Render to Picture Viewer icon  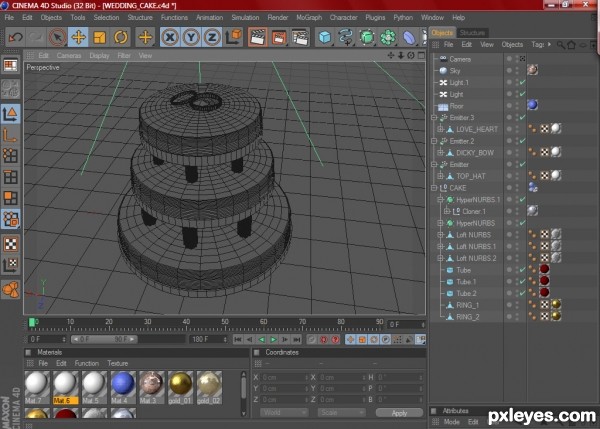279,37
